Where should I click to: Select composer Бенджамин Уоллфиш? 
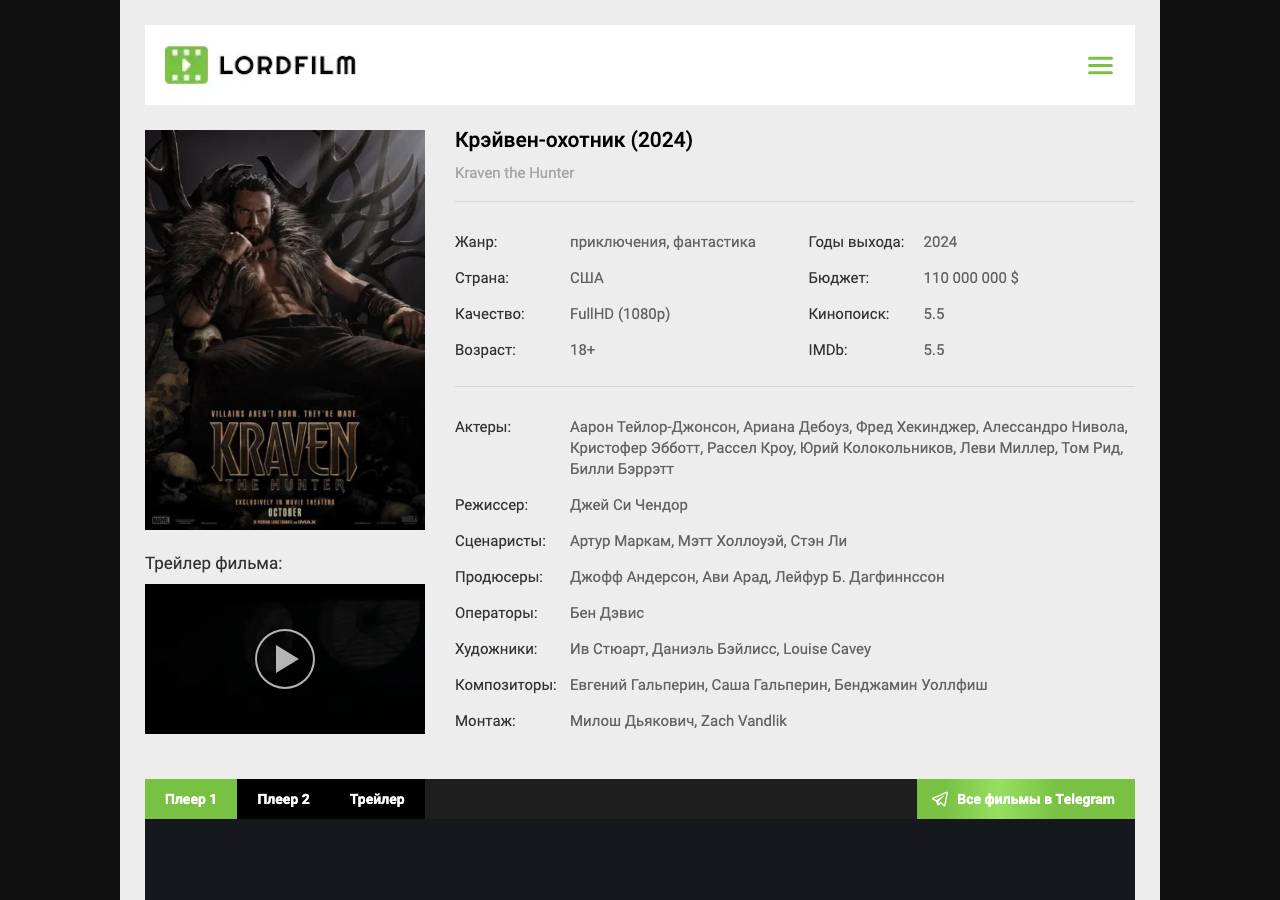coord(911,685)
